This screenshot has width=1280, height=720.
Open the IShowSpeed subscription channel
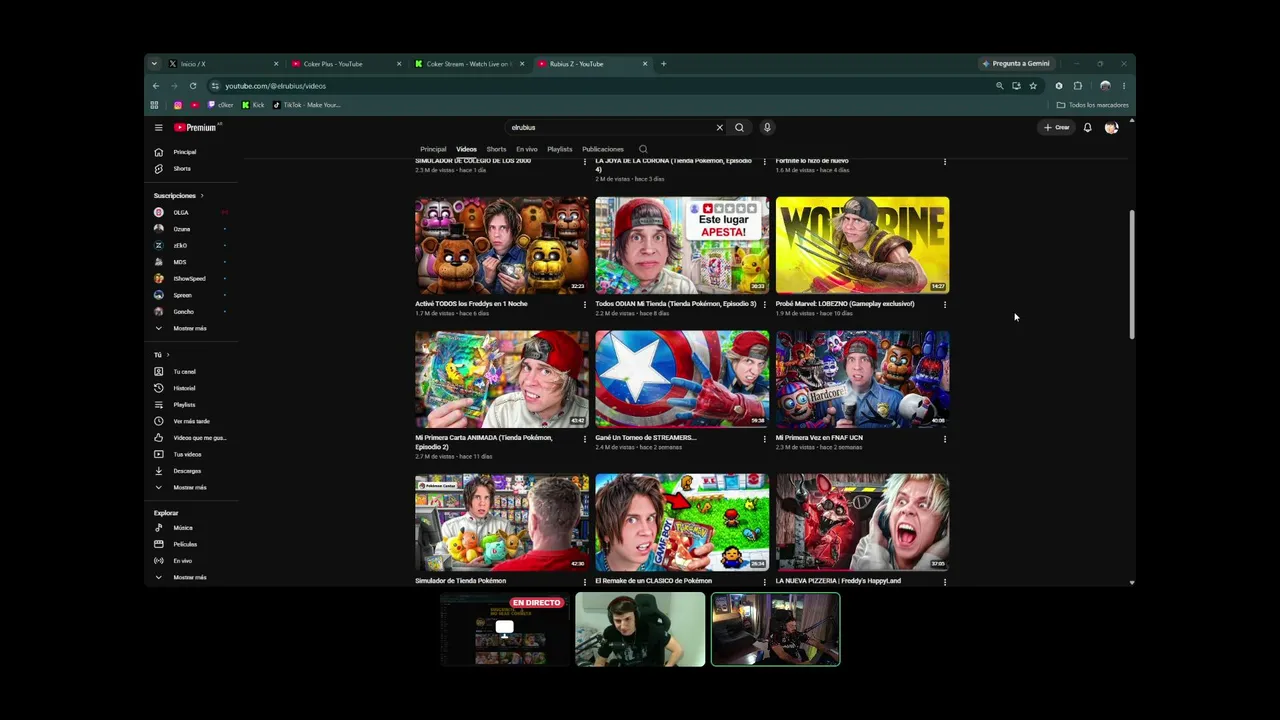tap(188, 278)
